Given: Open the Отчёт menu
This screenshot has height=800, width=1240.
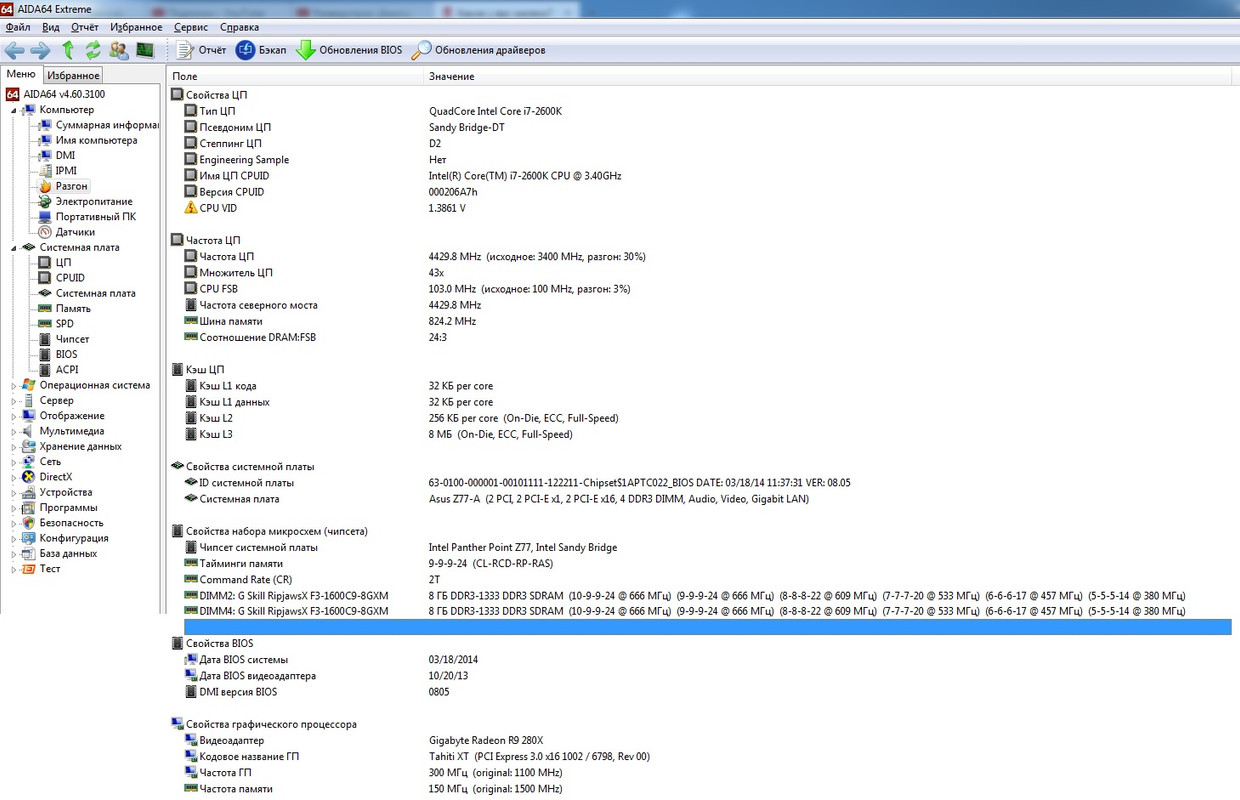Looking at the screenshot, I should point(85,27).
